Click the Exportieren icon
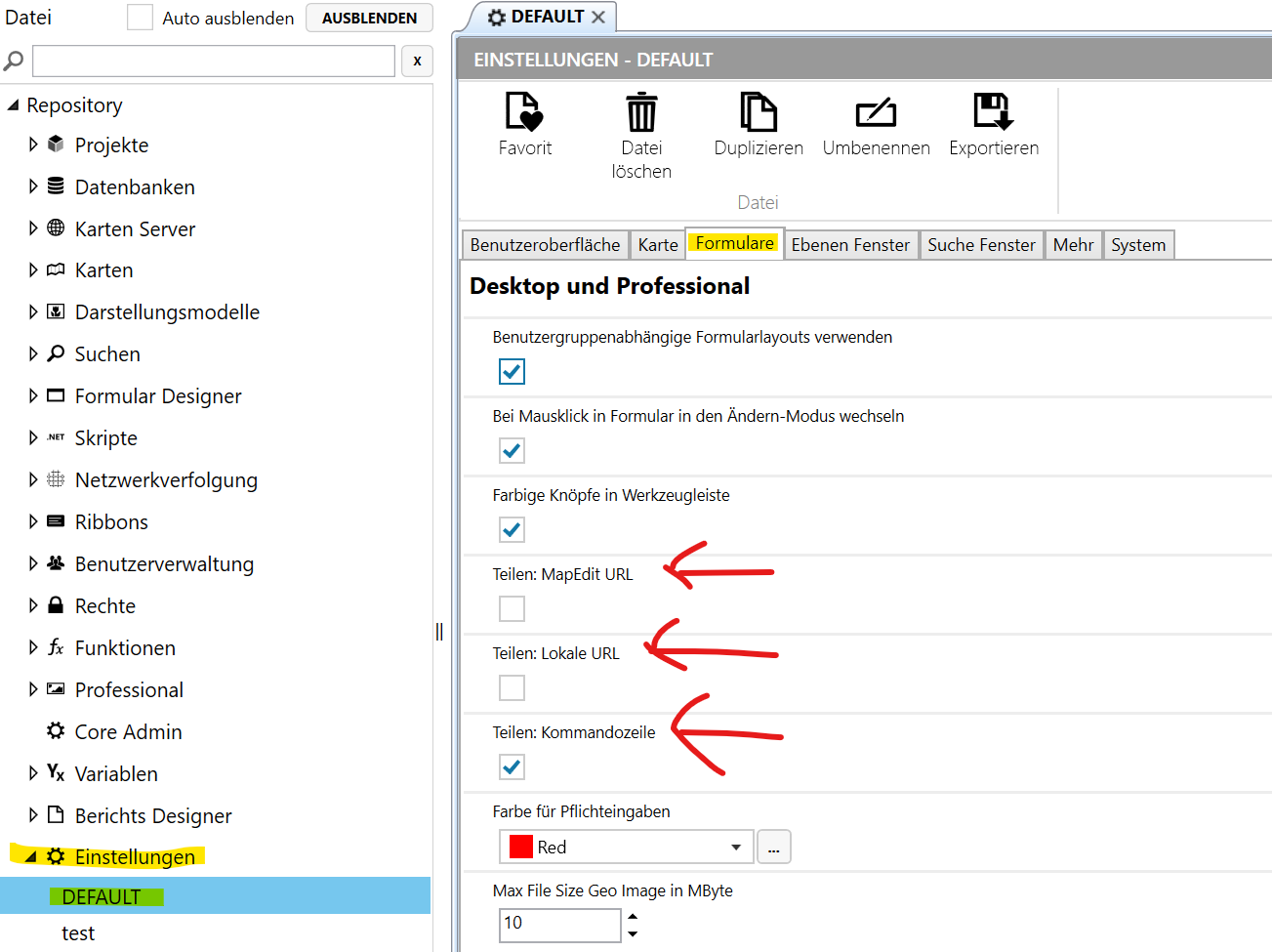Viewport: 1272px width, 952px height. click(x=993, y=112)
